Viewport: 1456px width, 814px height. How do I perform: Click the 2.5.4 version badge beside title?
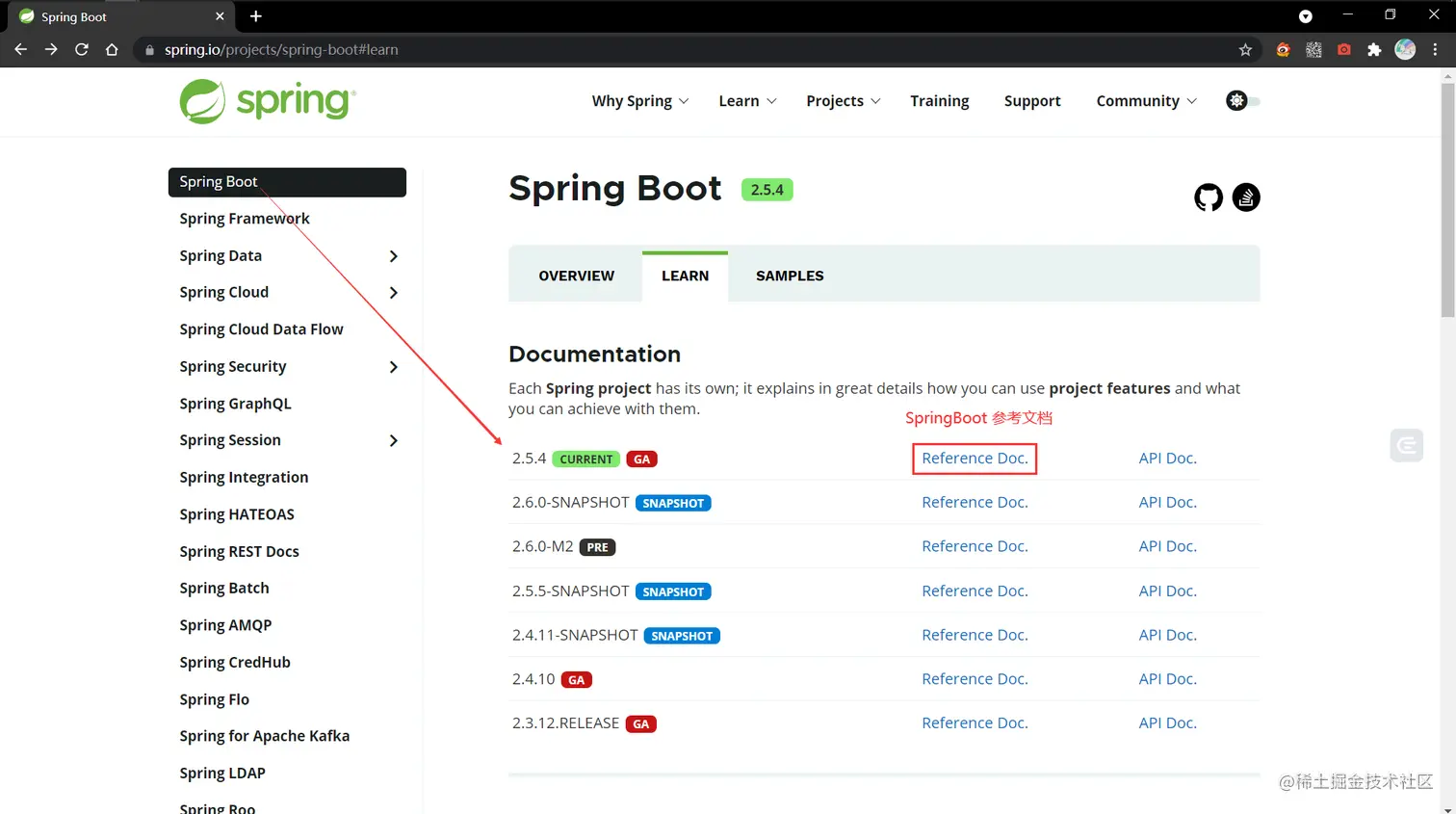[x=767, y=190]
